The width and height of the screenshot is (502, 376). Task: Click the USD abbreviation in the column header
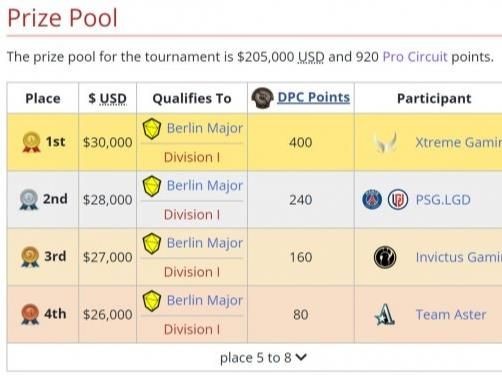[113, 99]
